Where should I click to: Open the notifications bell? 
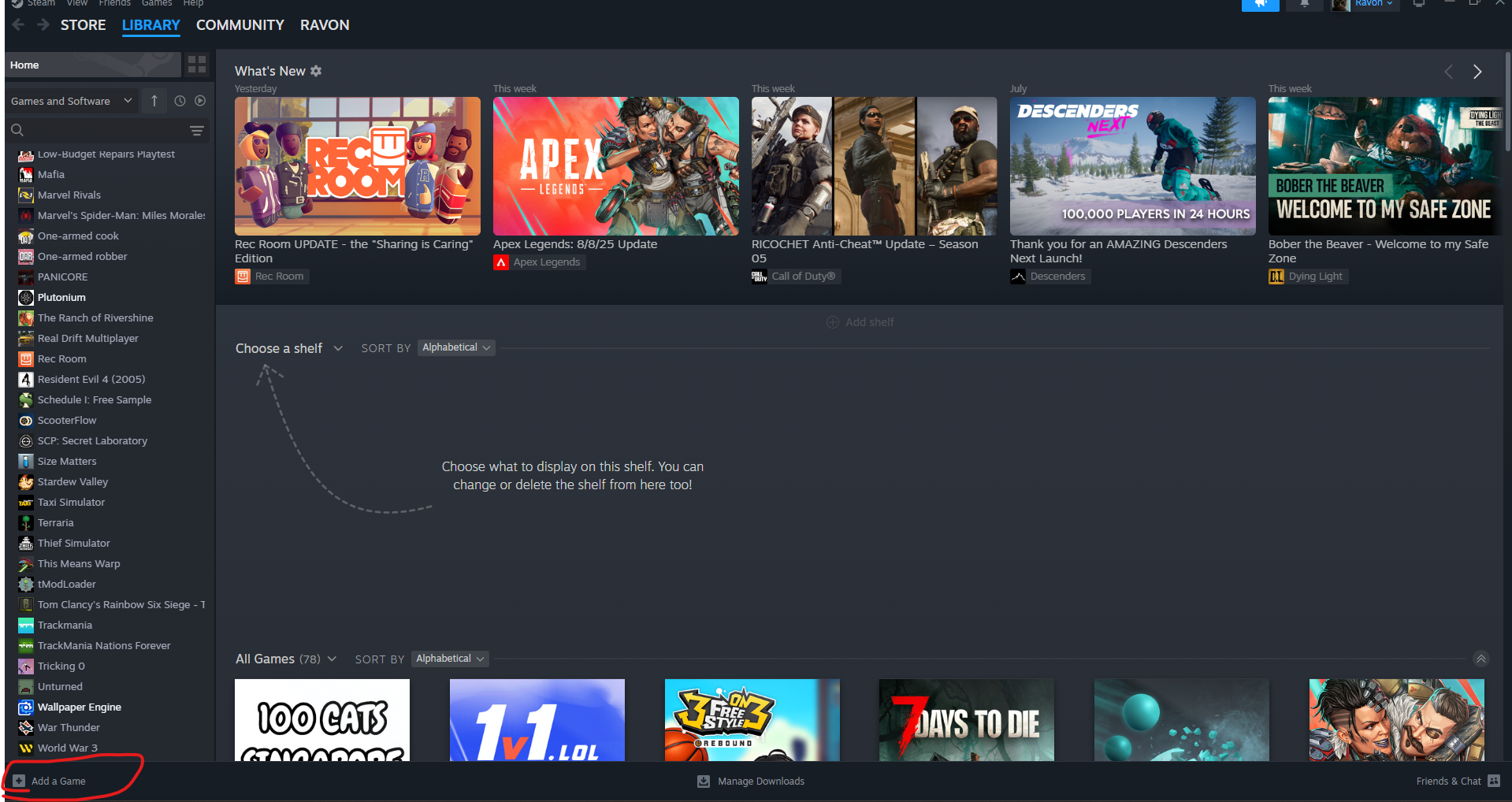[x=1305, y=4]
